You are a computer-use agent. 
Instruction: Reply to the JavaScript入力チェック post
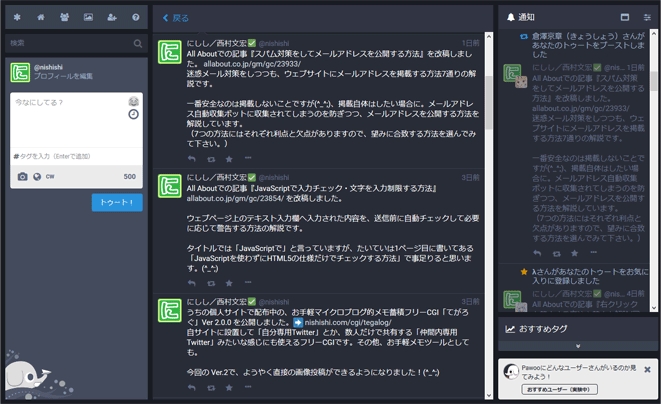192,283
